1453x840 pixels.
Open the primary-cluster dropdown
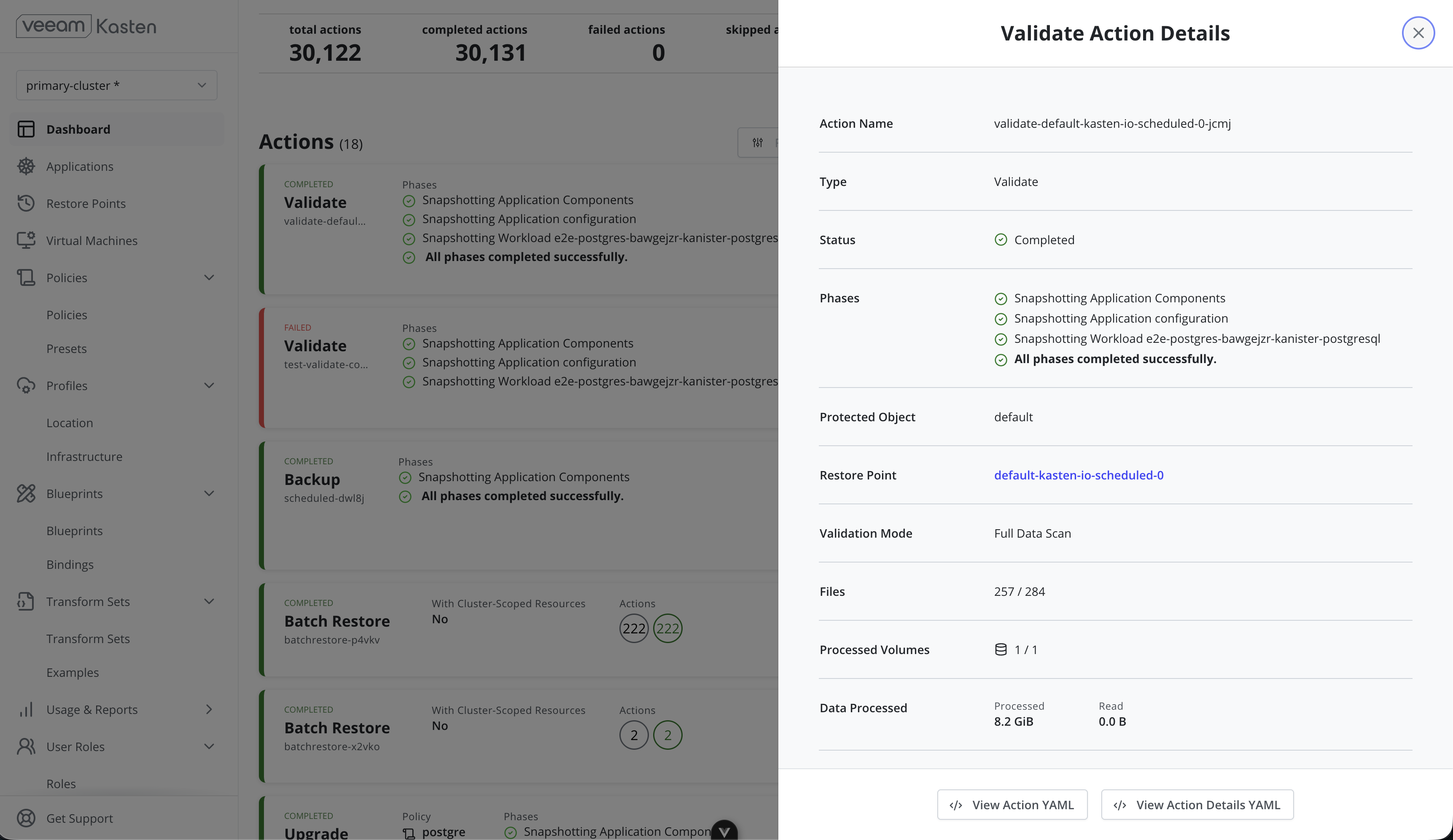coord(116,85)
